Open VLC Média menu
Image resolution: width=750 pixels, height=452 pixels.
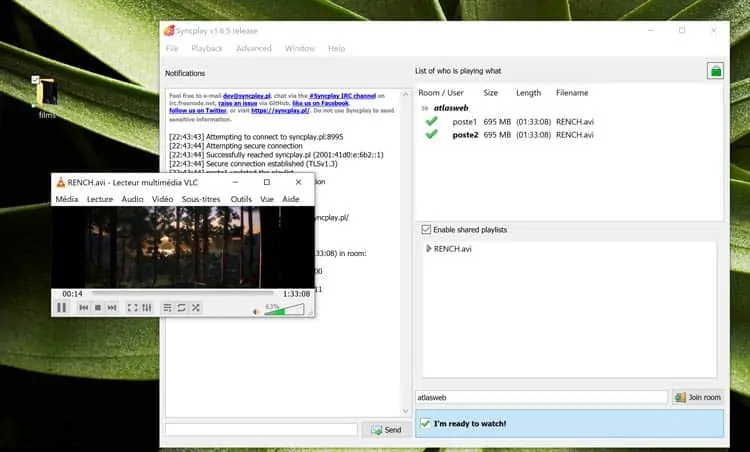click(x=66, y=199)
